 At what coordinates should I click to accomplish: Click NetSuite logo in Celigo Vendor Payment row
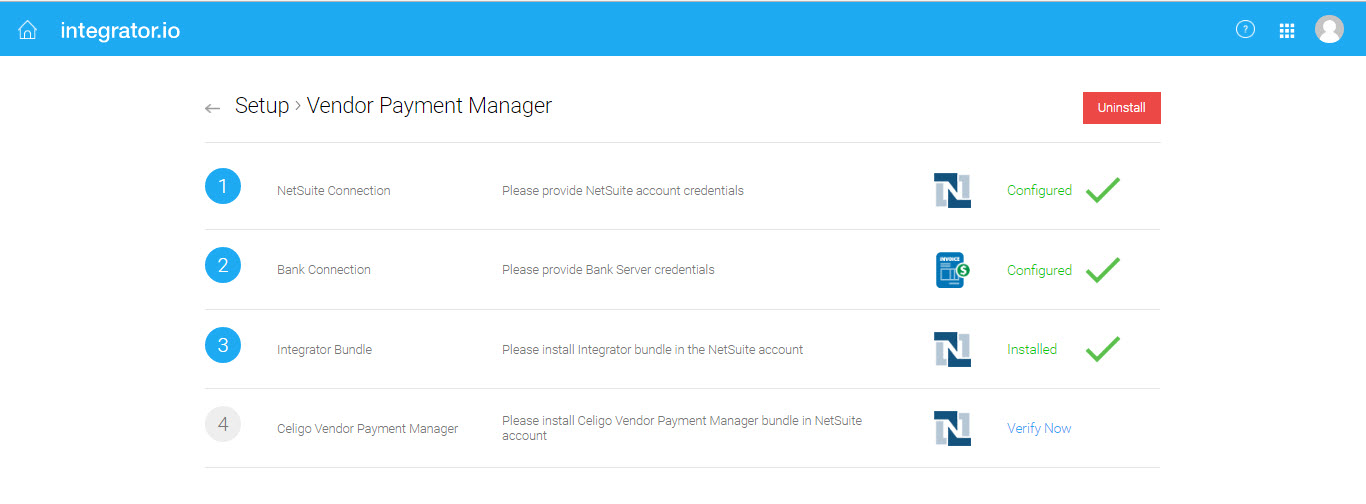click(952, 428)
